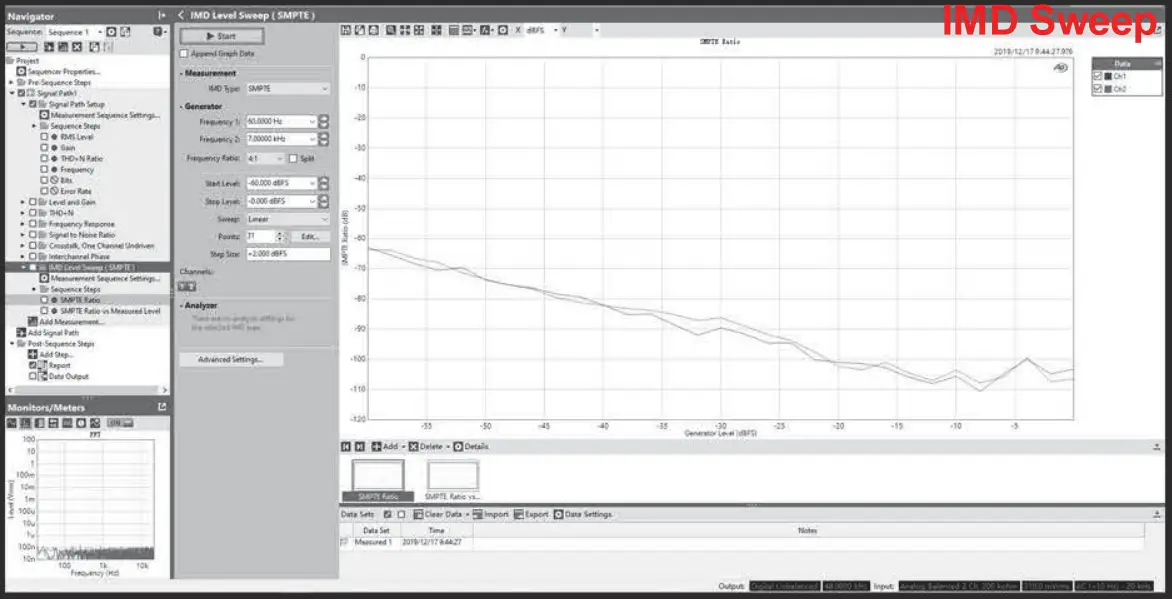
Task: Click the delete icon in Navigator toolbar
Action: 76,47
